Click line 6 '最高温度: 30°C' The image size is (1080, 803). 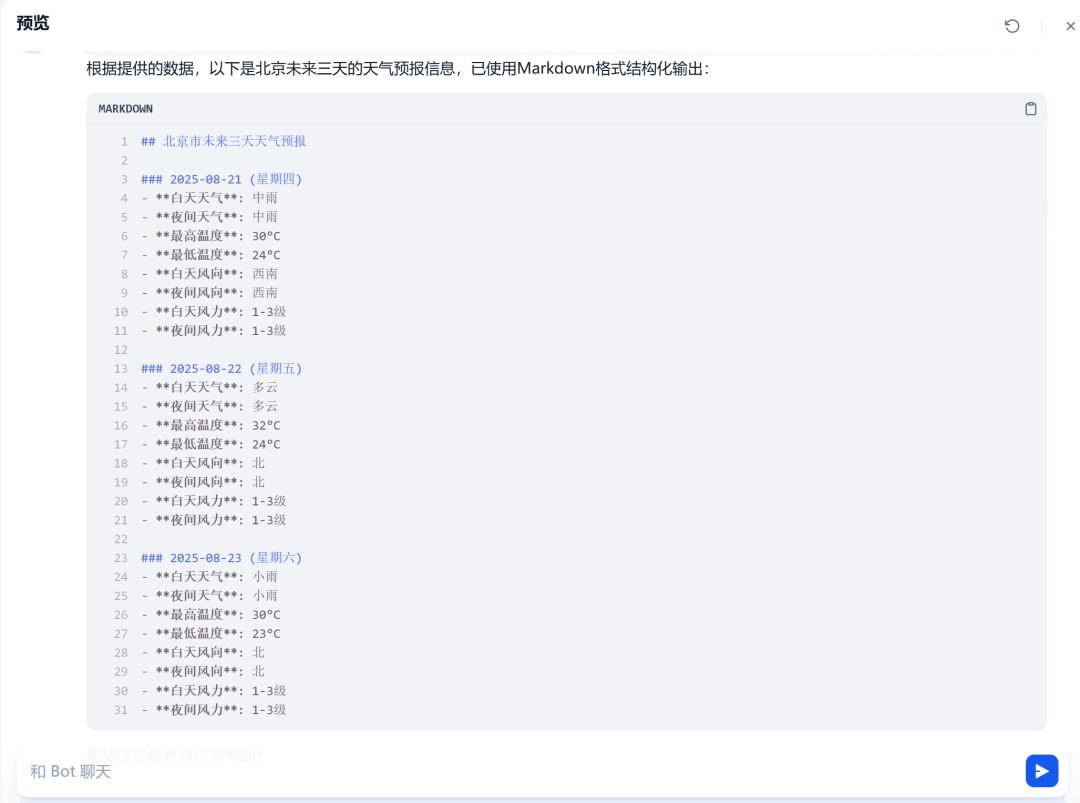[x=211, y=236]
